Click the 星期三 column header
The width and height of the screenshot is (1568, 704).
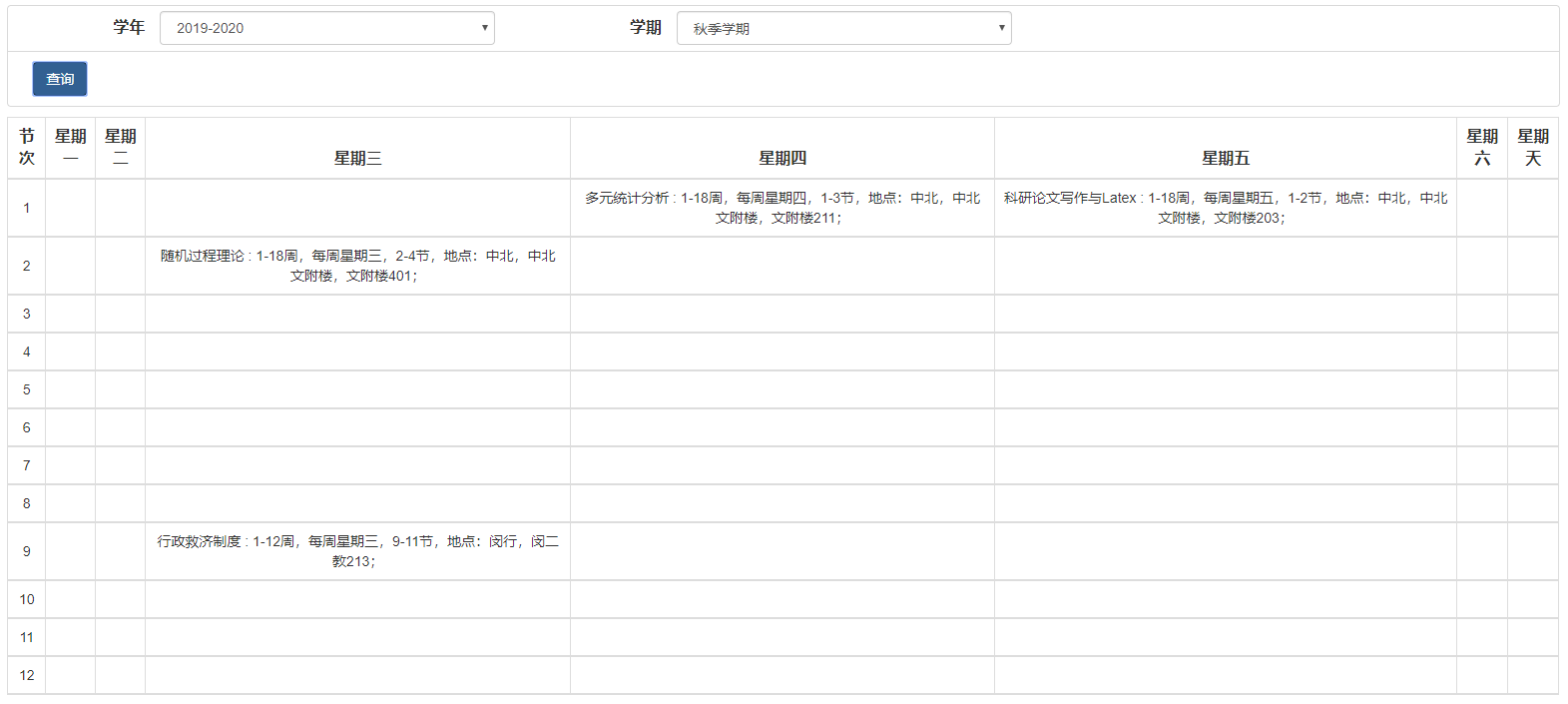357,158
